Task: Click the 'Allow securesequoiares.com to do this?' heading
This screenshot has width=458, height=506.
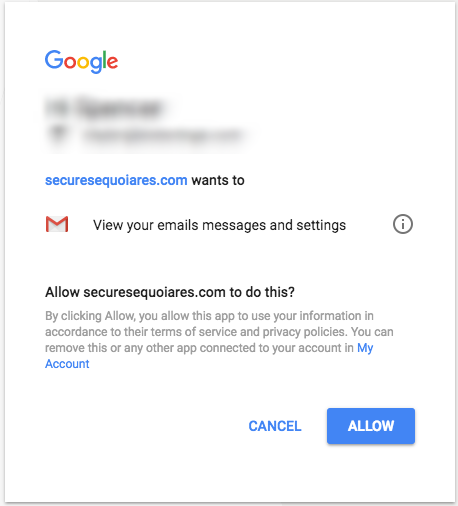Action: 170,292
